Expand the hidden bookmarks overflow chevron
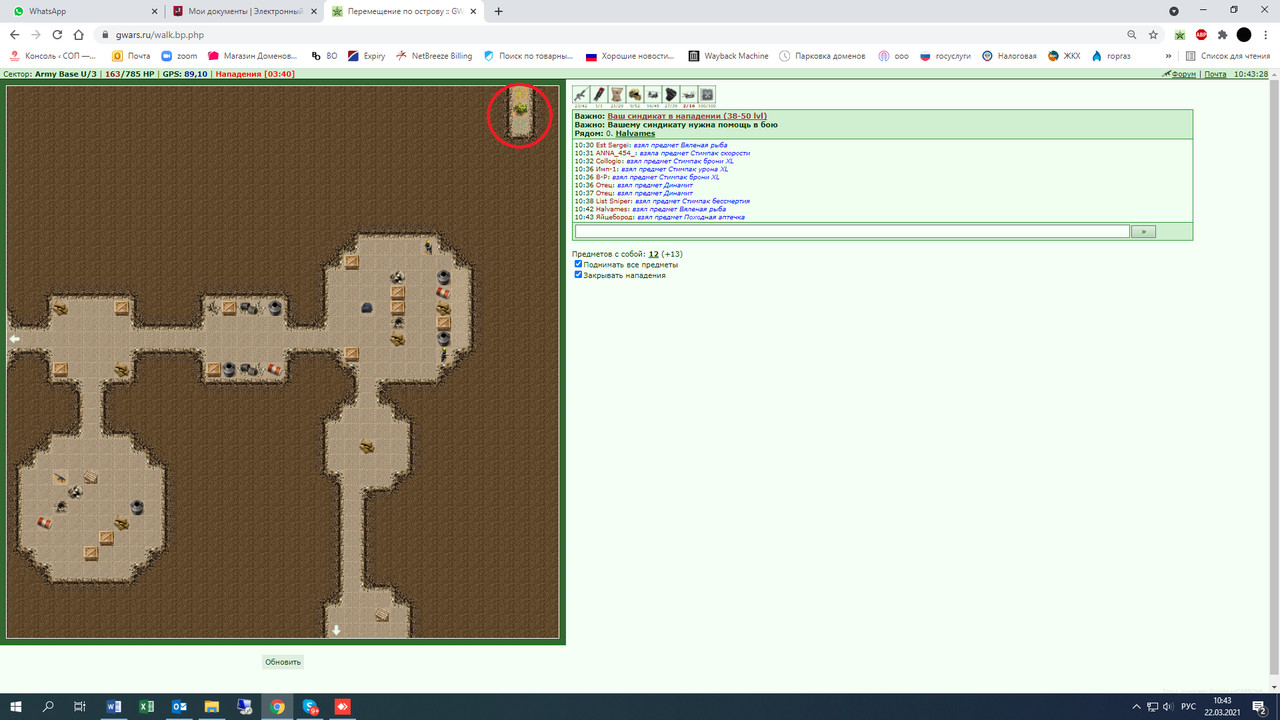Screen dimensions: 1280x720 coord(1168,56)
